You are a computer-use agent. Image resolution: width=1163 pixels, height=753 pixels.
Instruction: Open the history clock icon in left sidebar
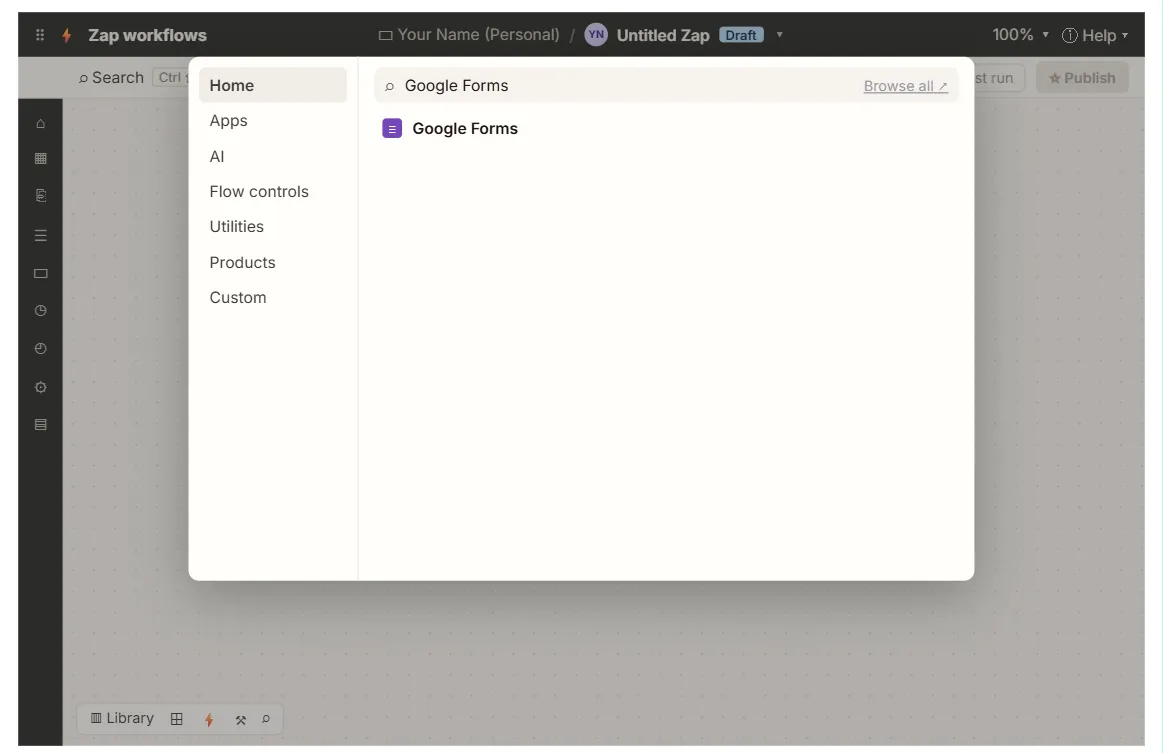(41, 348)
